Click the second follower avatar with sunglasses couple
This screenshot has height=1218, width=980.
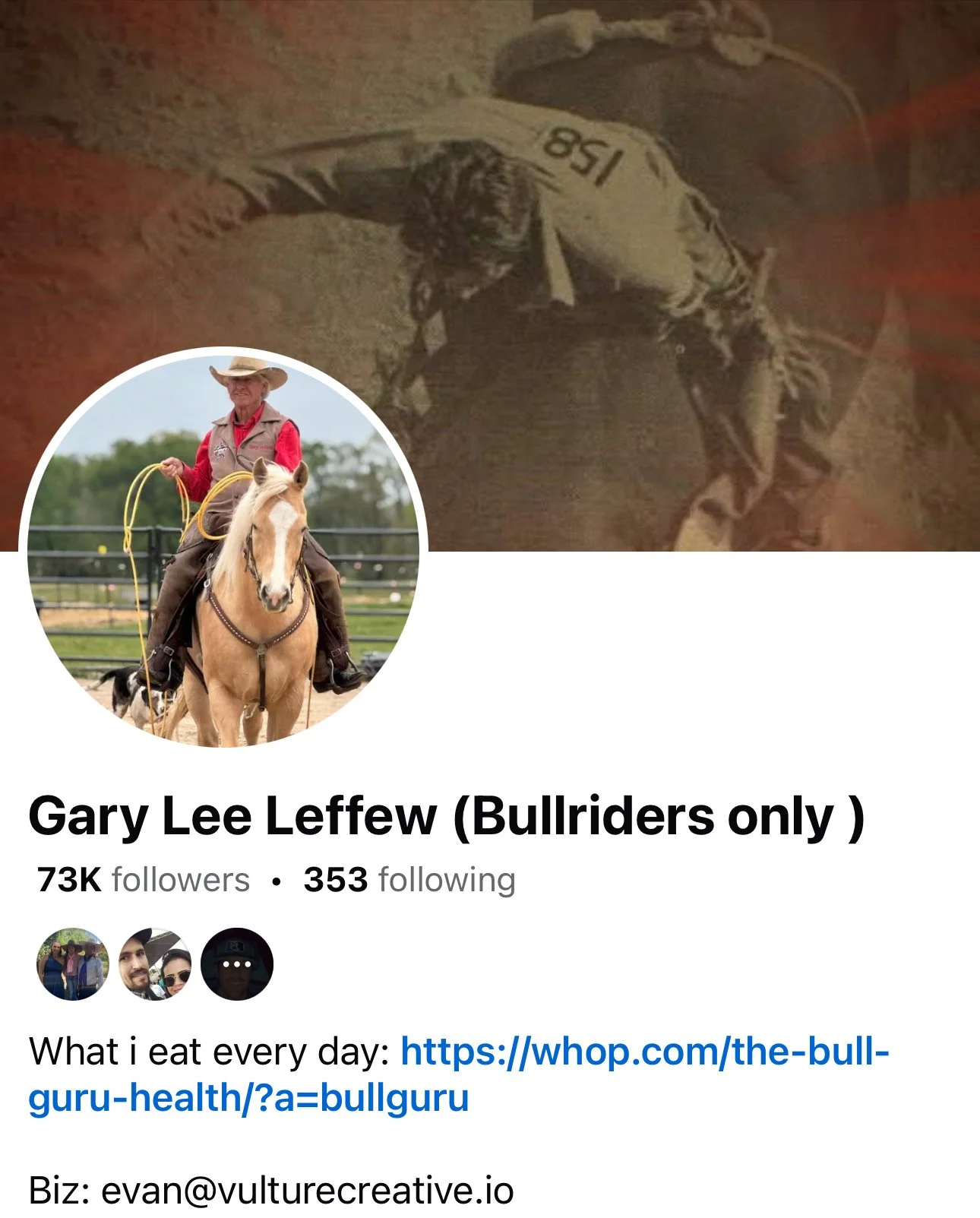click(155, 963)
